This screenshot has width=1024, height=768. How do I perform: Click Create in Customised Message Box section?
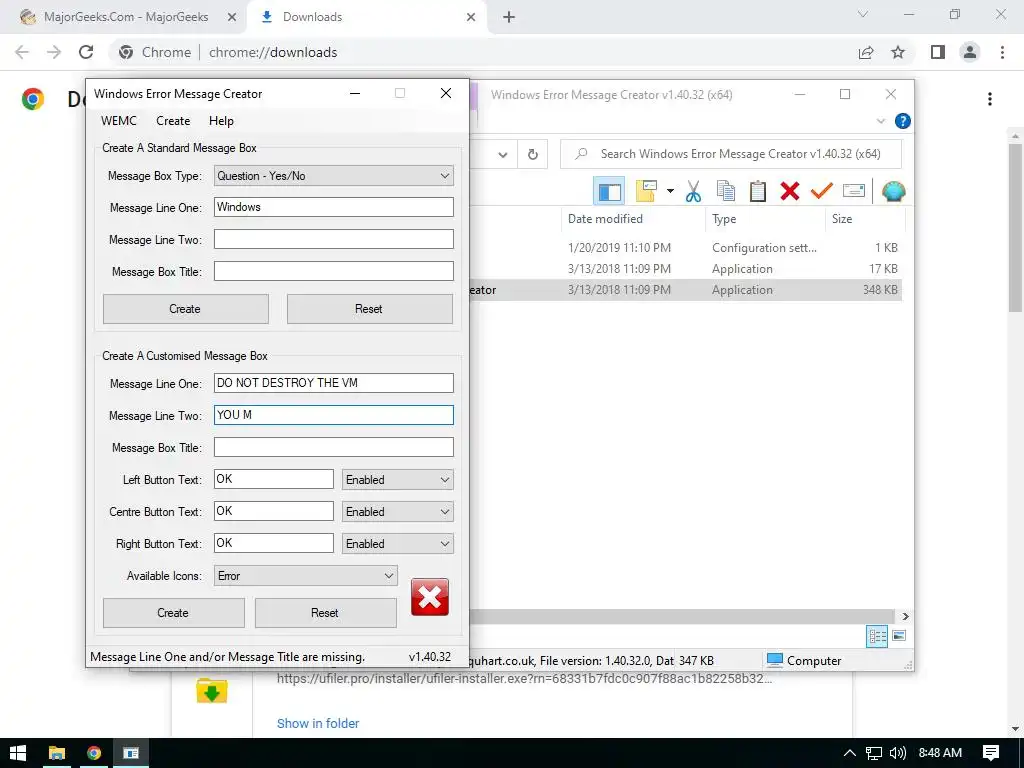174,613
